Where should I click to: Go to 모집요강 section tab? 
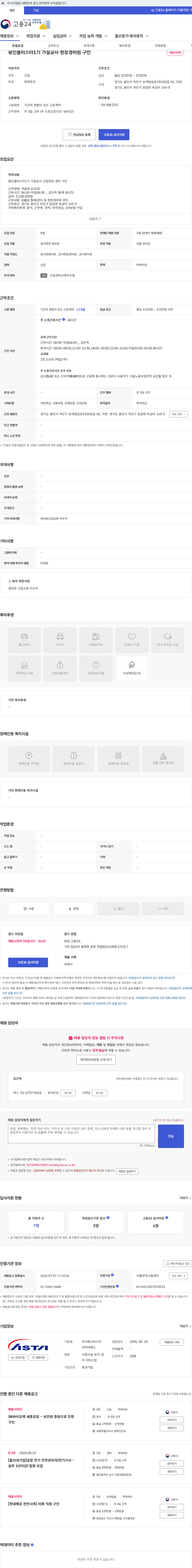coord(18,46)
